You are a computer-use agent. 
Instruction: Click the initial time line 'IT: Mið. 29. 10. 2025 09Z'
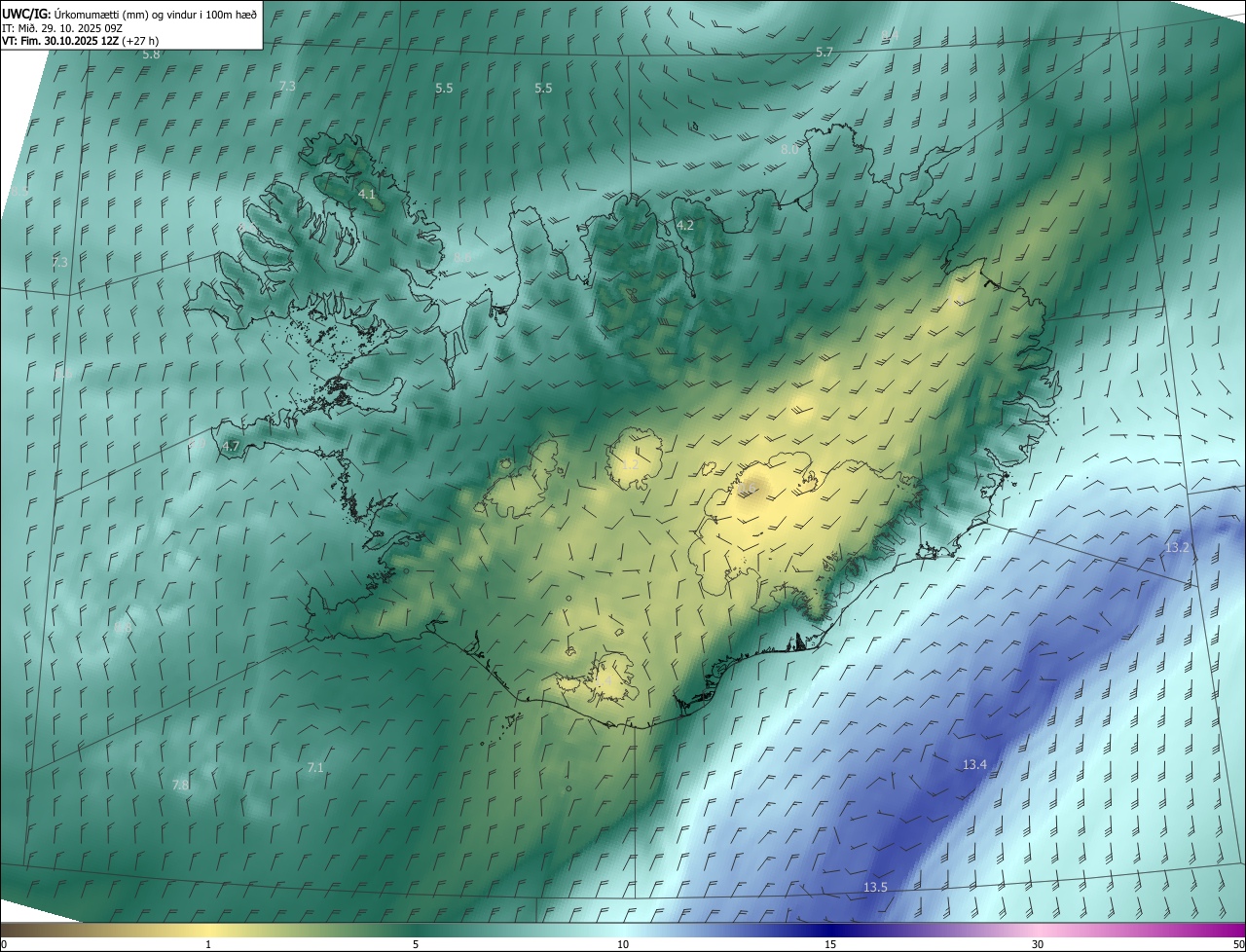(61, 27)
